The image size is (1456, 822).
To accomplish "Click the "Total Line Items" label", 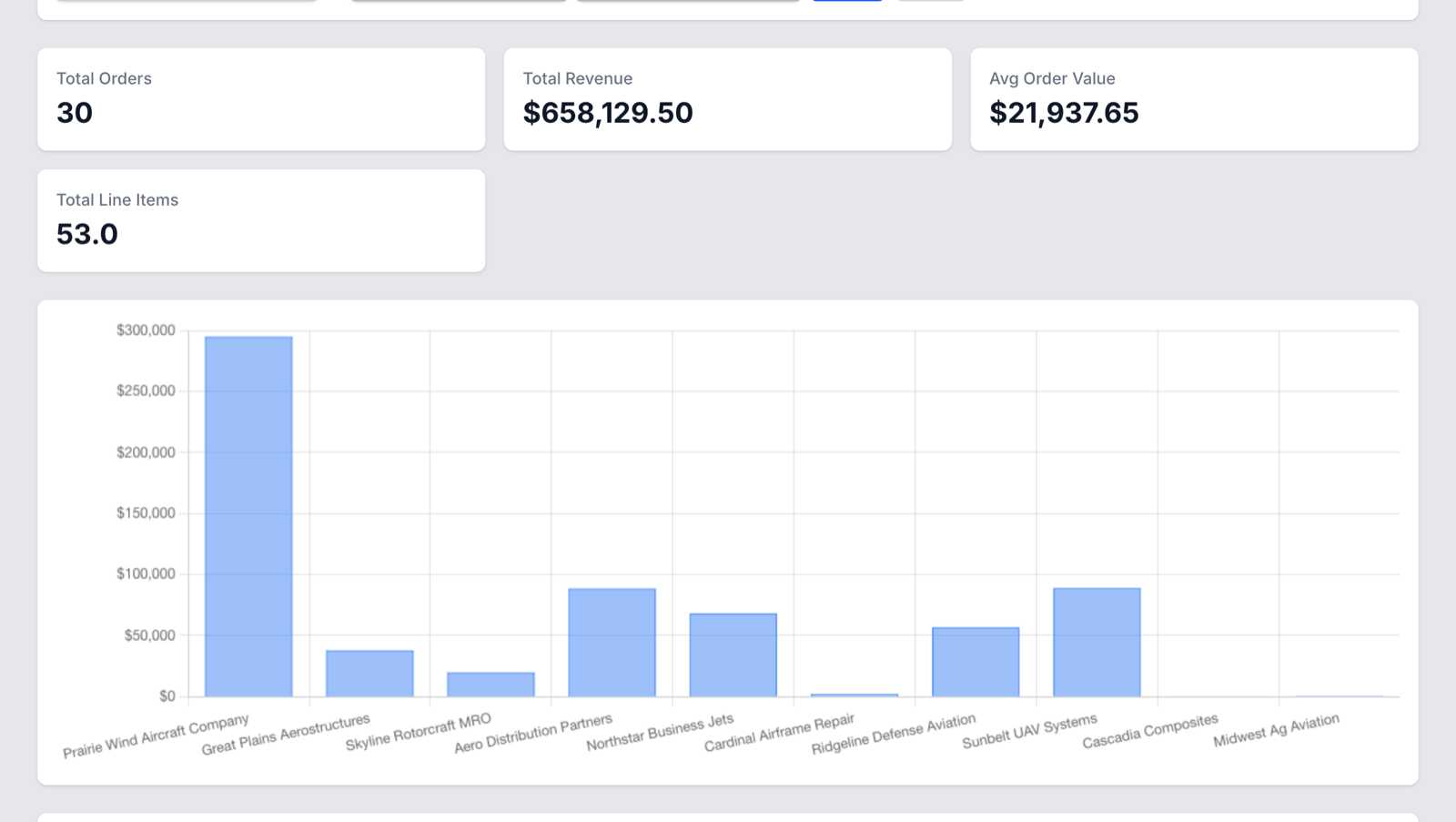I will pos(117,199).
